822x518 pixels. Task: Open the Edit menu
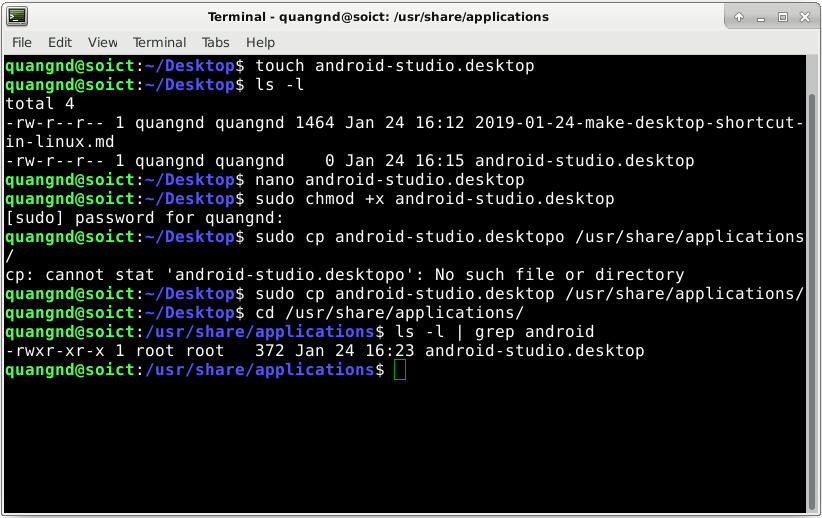pos(60,42)
